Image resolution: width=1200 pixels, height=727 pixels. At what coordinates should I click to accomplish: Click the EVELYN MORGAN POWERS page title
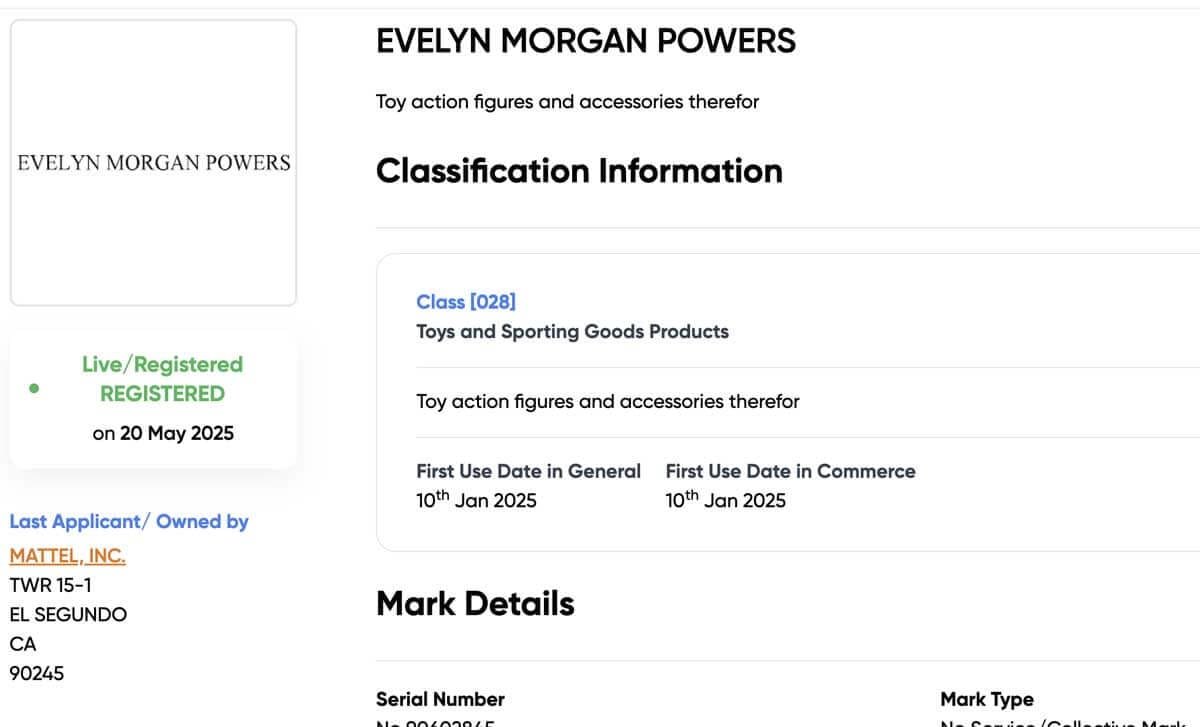pos(586,41)
